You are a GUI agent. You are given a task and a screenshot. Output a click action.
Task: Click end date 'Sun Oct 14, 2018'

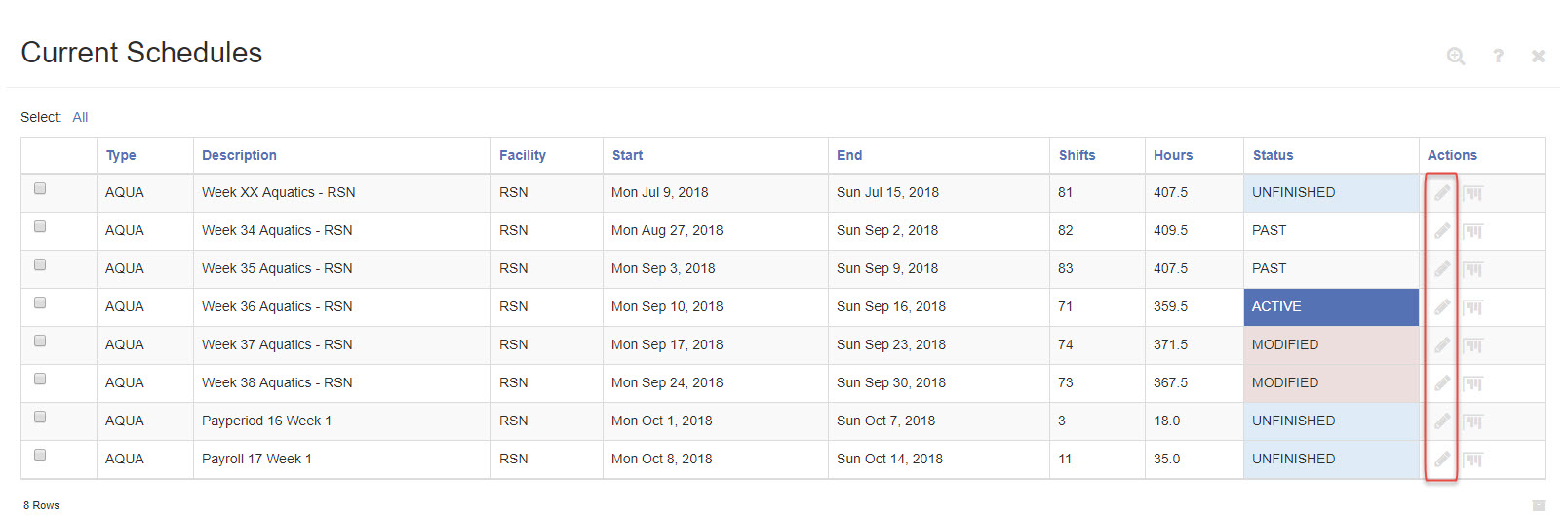click(889, 459)
